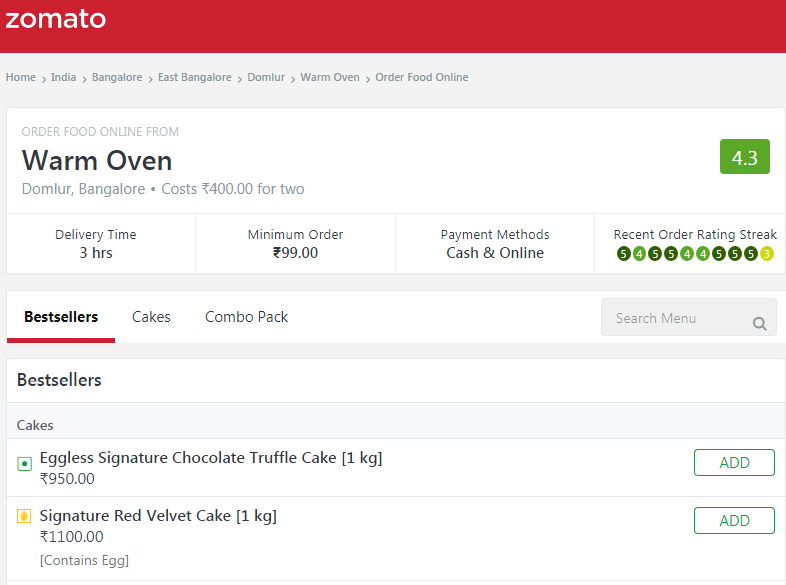The image size is (786, 585).
Task: Add Signature Red Velvet Cake to order
Action: [734, 520]
